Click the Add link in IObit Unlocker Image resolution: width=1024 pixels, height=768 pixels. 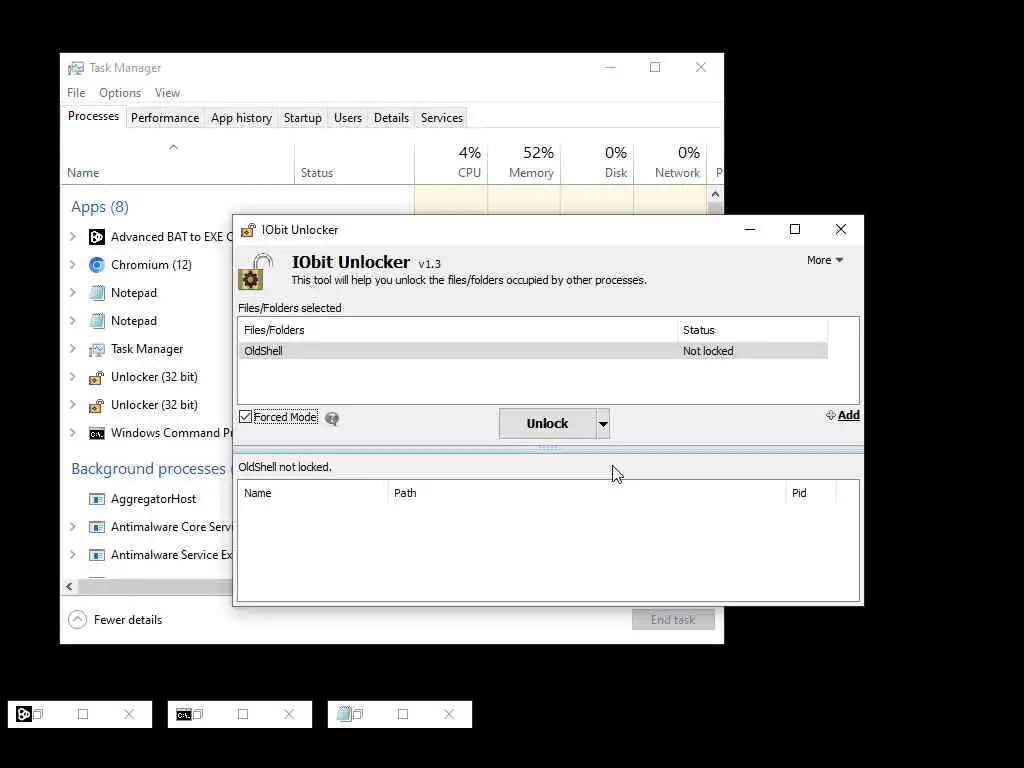842,415
